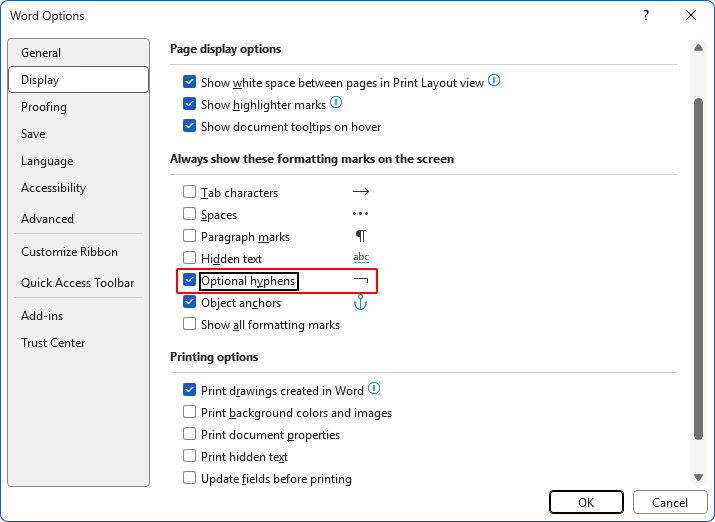
Task: Switch to the Advanced category
Action: [x=47, y=219]
